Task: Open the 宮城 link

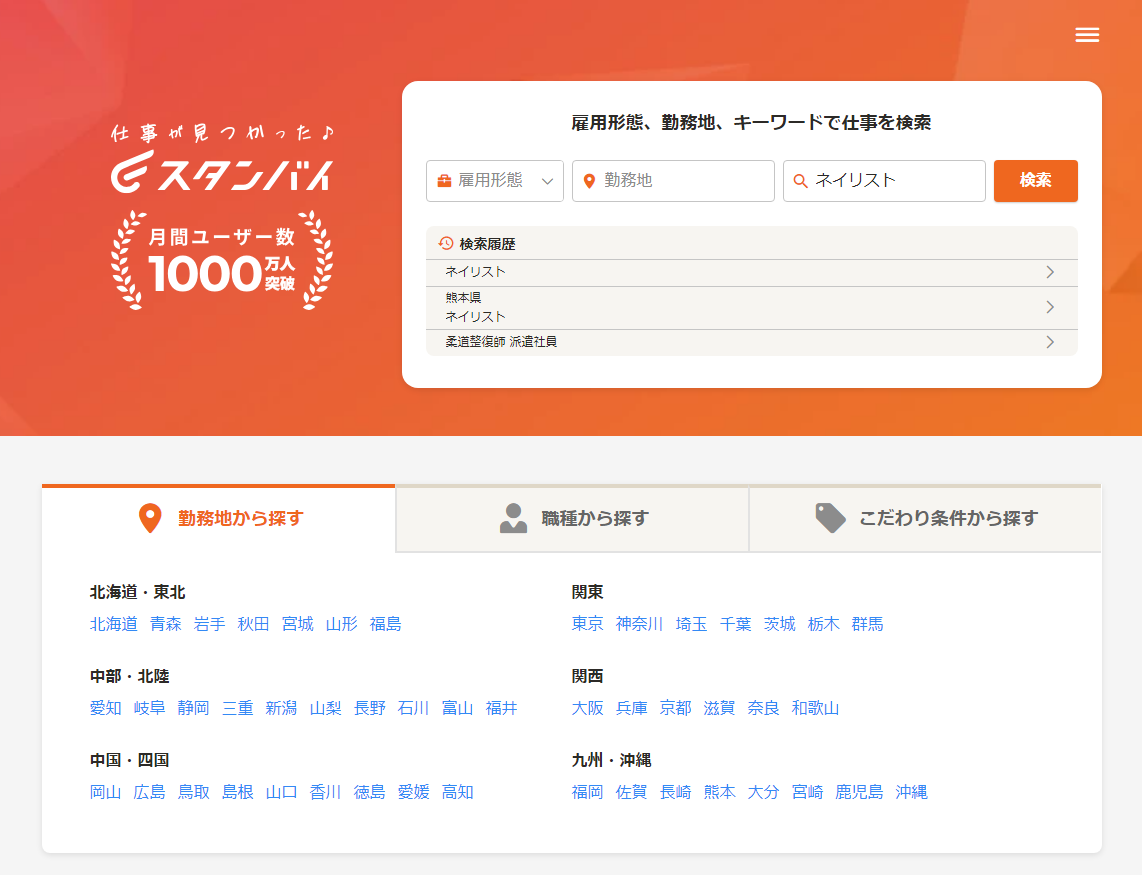Action: click(298, 624)
